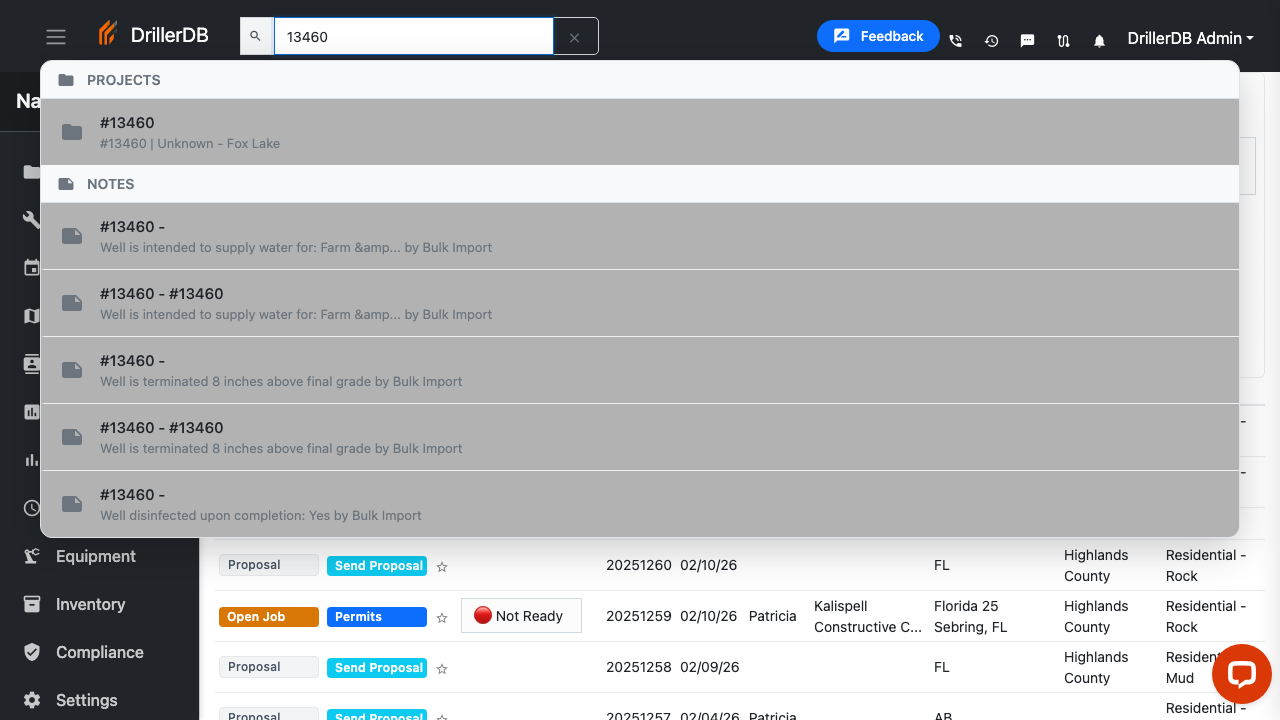Toggle the favorite star on job 20251259

[x=441, y=617]
